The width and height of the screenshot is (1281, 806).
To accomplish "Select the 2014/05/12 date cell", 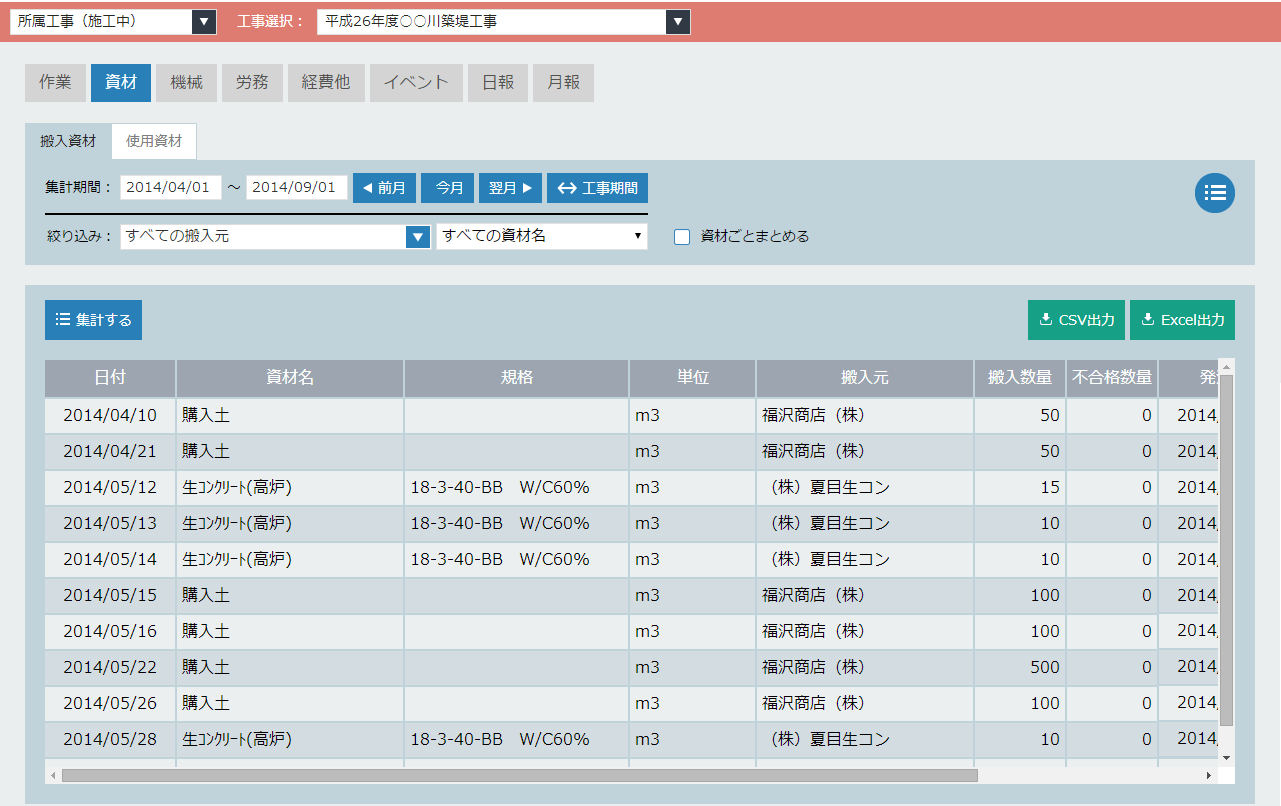I will 110,488.
